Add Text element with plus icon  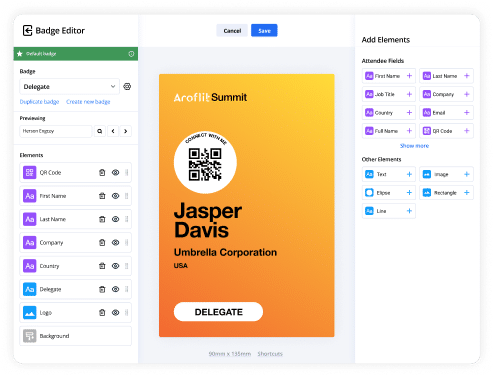[x=409, y=174]
